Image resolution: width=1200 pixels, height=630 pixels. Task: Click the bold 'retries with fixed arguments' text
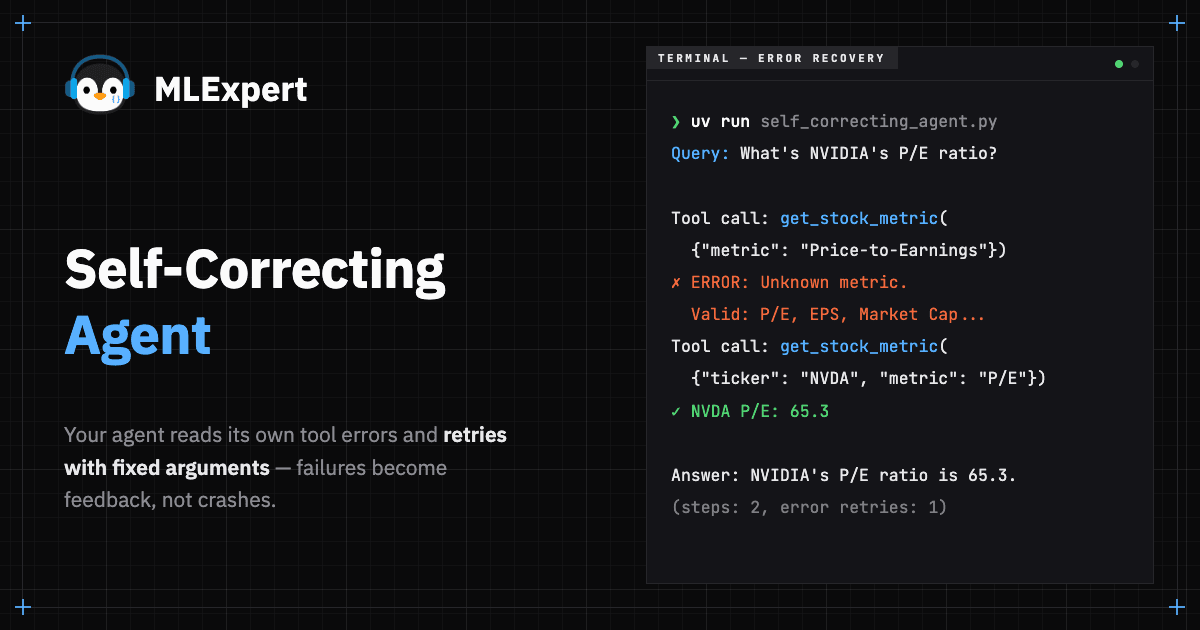(286, 451)
